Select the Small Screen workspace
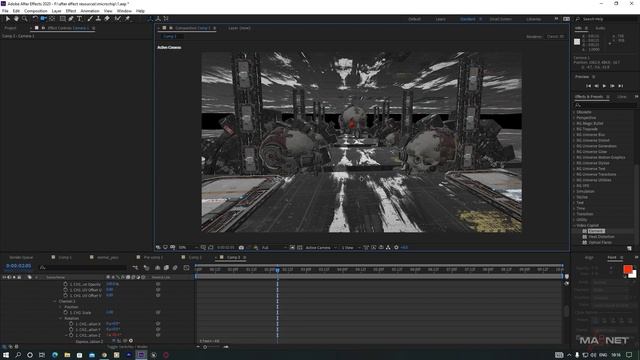 coord(500,19)
